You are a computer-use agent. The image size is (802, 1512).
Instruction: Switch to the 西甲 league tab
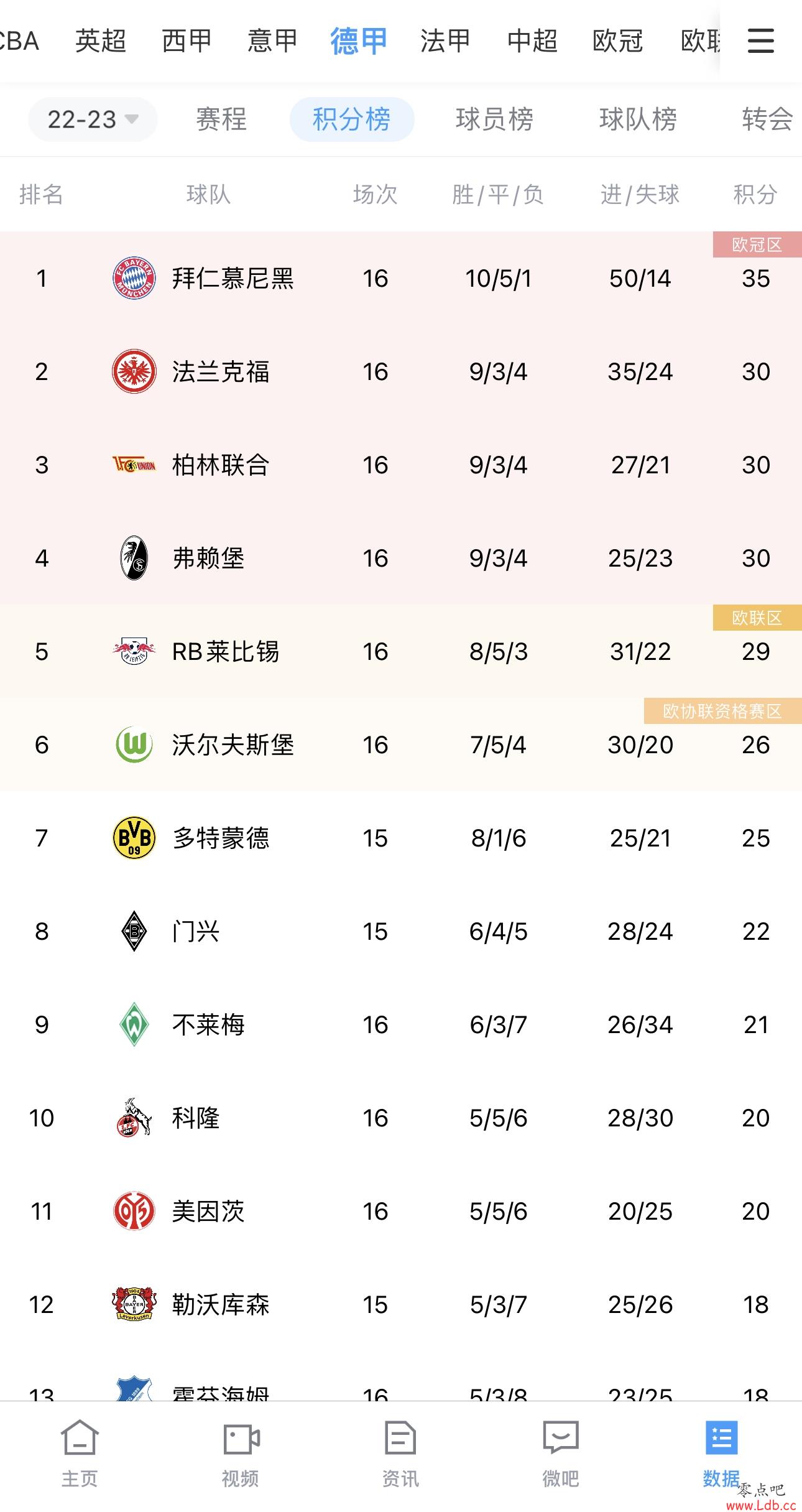coord(187,41)
